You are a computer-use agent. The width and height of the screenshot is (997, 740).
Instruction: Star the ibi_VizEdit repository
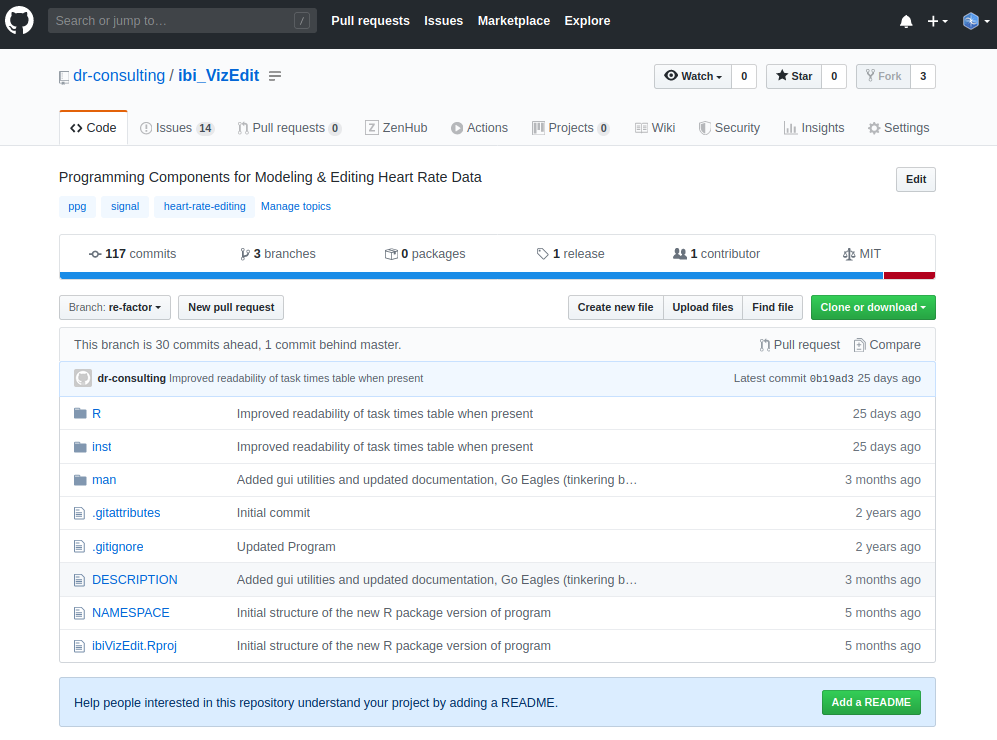click(794, 76)
